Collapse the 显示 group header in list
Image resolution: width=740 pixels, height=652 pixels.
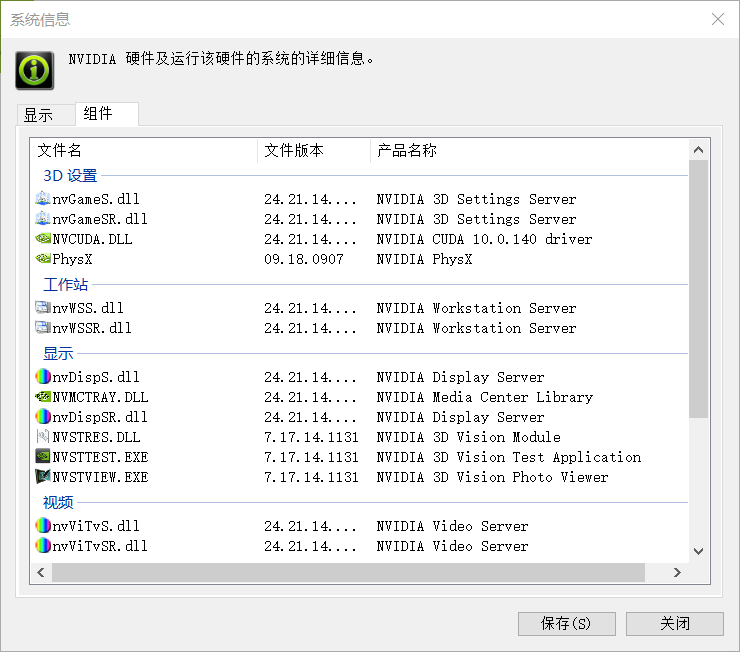58,353
